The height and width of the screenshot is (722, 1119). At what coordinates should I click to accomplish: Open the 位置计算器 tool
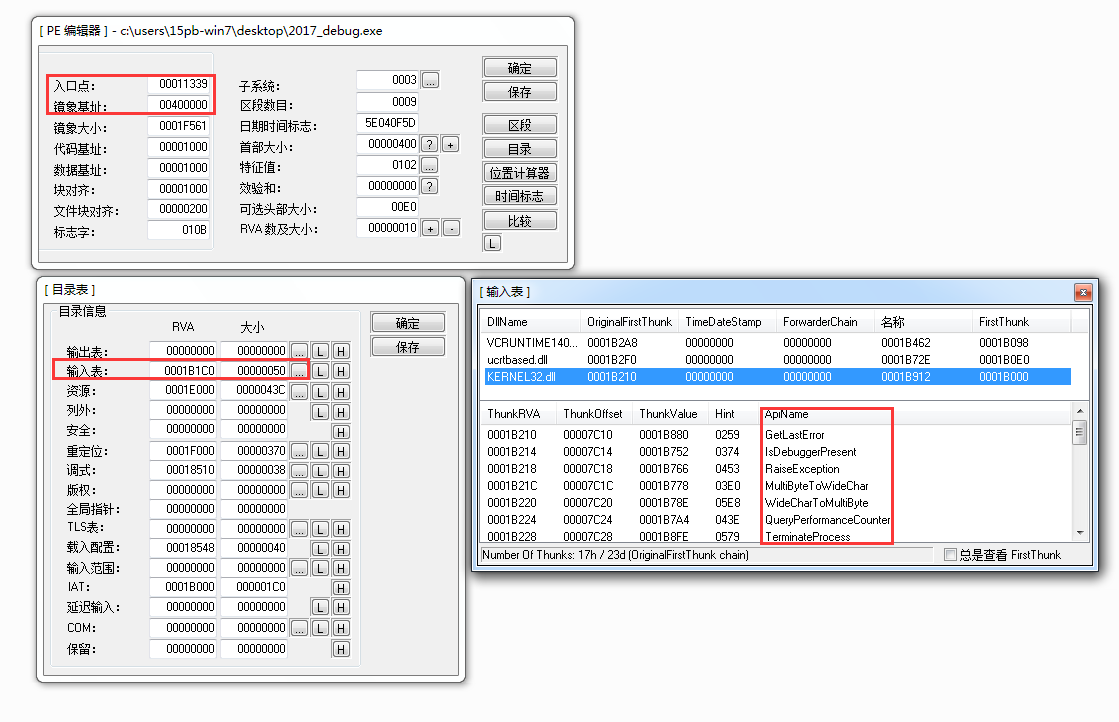[520, 173]
